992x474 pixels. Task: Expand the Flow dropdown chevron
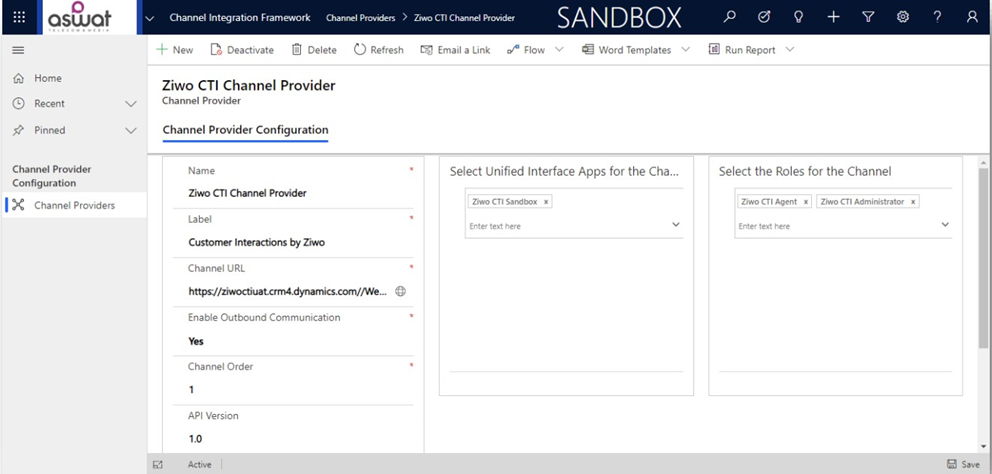coord(559,49)
